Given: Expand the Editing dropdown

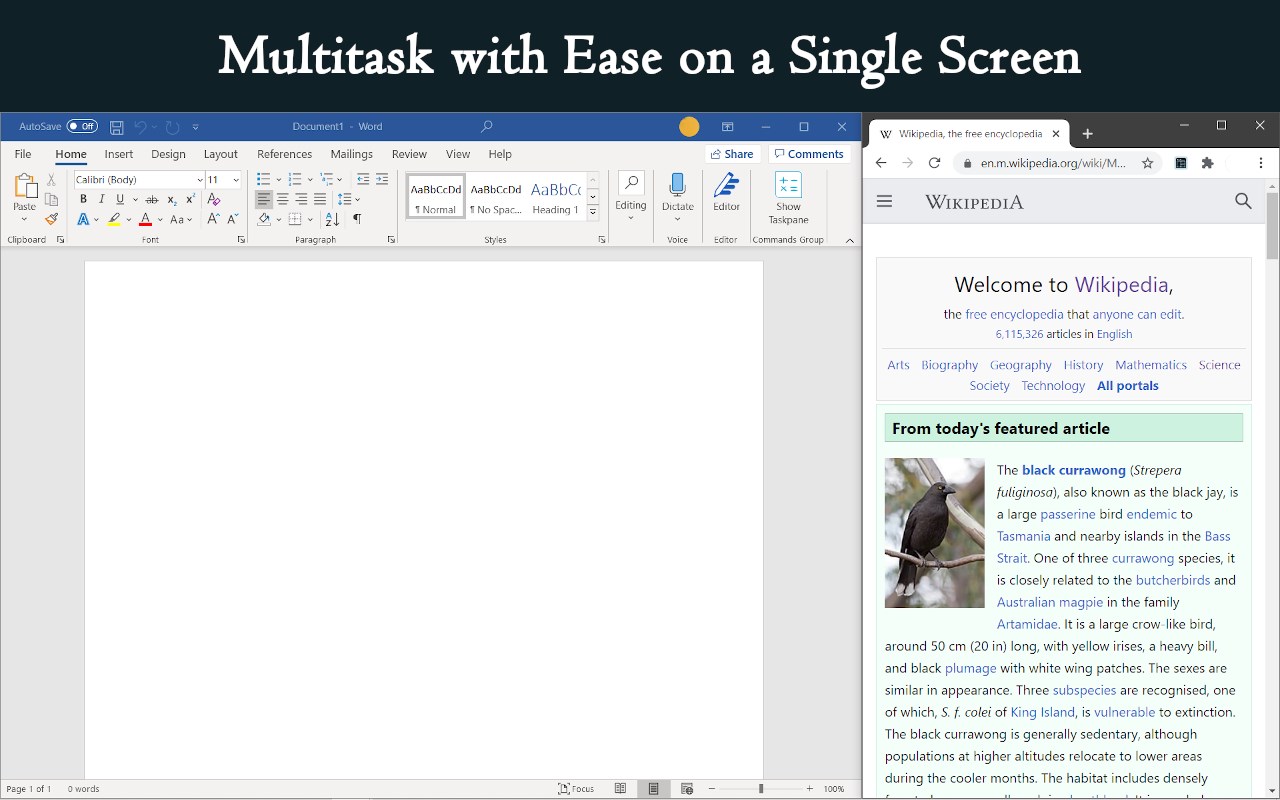Looking at the screenshot, I should click(631, 196).
